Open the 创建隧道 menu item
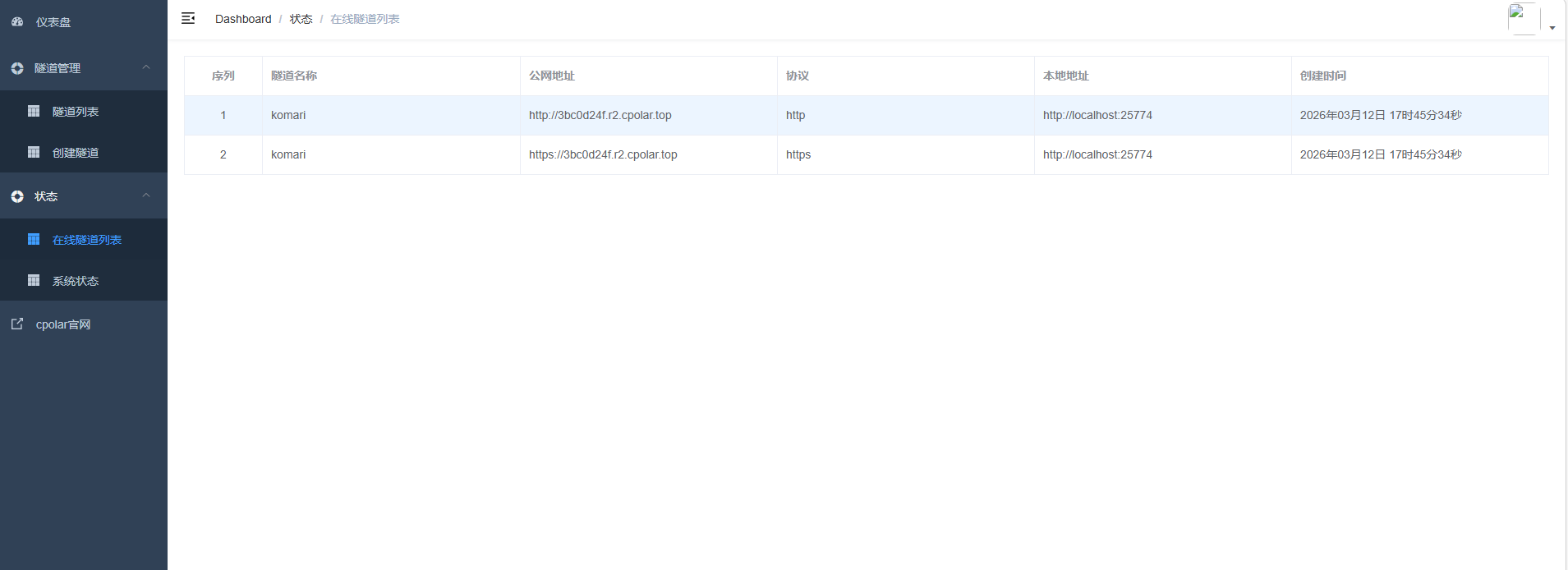The height and width of the screenshot is (570, 1568). click(x=76, y=153)
